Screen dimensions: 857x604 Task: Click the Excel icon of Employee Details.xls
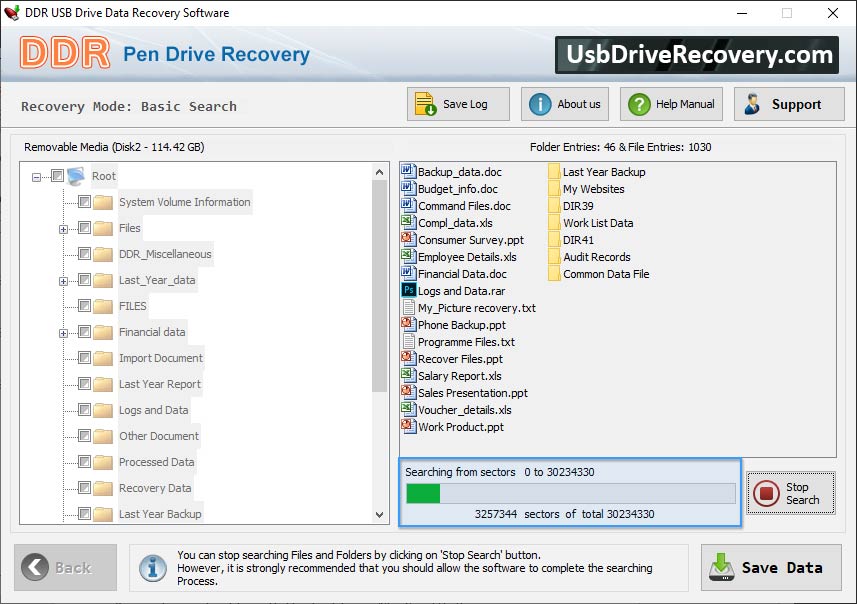(409, 256)
